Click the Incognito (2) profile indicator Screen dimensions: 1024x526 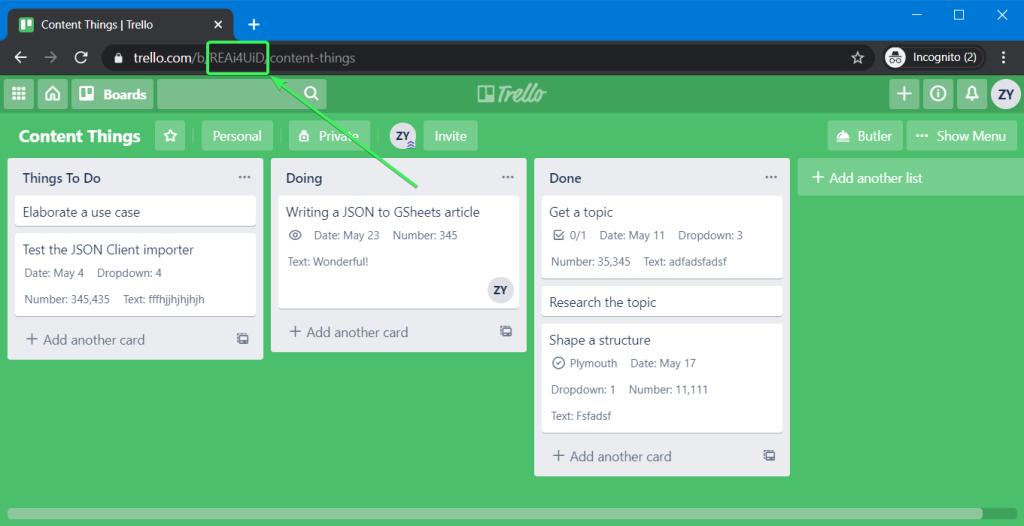(x=934, y=58)
